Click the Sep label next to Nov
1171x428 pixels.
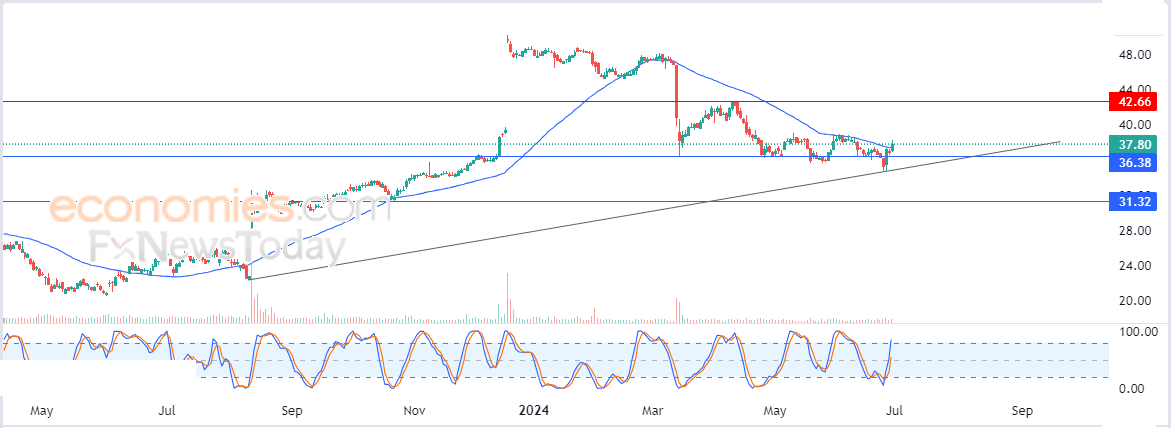pos(293,412)
